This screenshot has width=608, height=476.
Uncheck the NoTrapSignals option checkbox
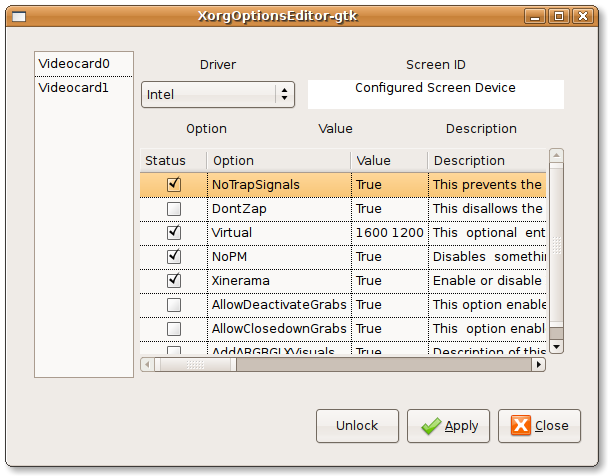click(x=174, y=184)
